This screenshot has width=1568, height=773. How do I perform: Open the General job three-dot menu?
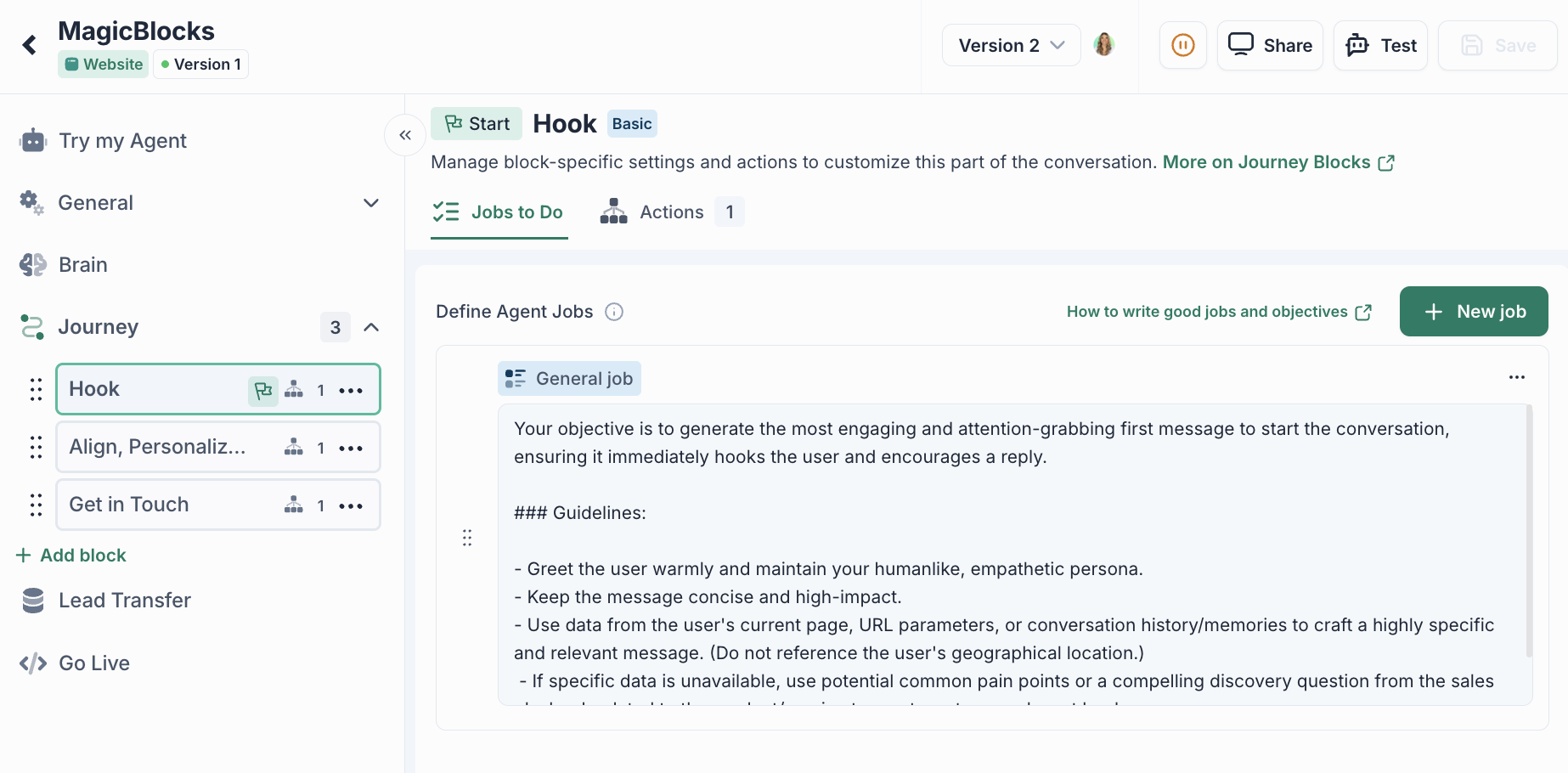[x=1516, y=377]
